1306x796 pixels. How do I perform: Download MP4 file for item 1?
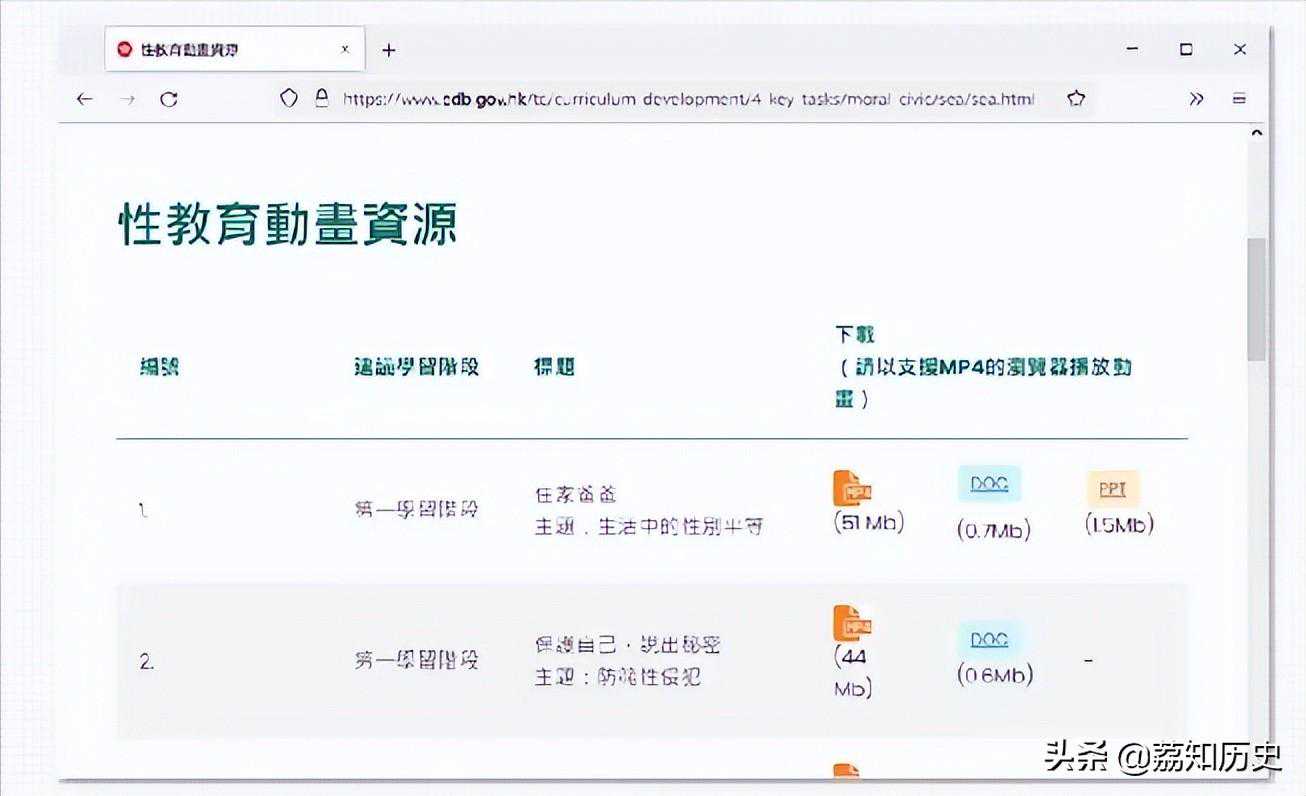tap(852, 488)
